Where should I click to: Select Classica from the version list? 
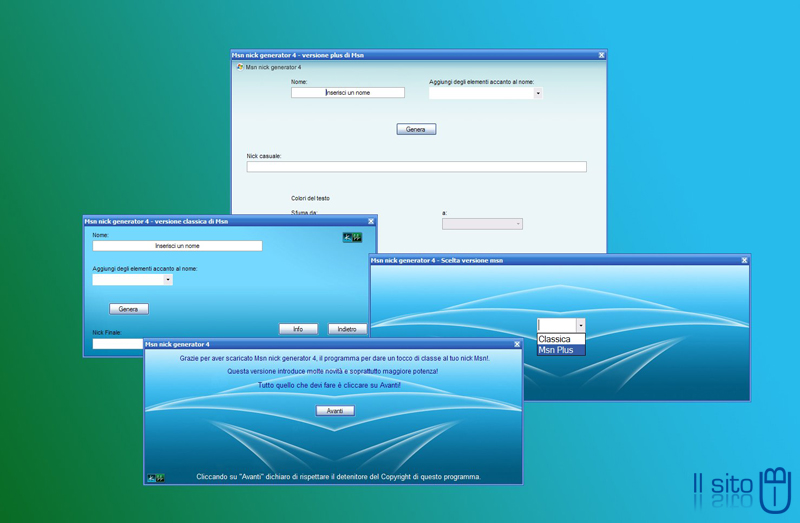click(x=561, y=339)
